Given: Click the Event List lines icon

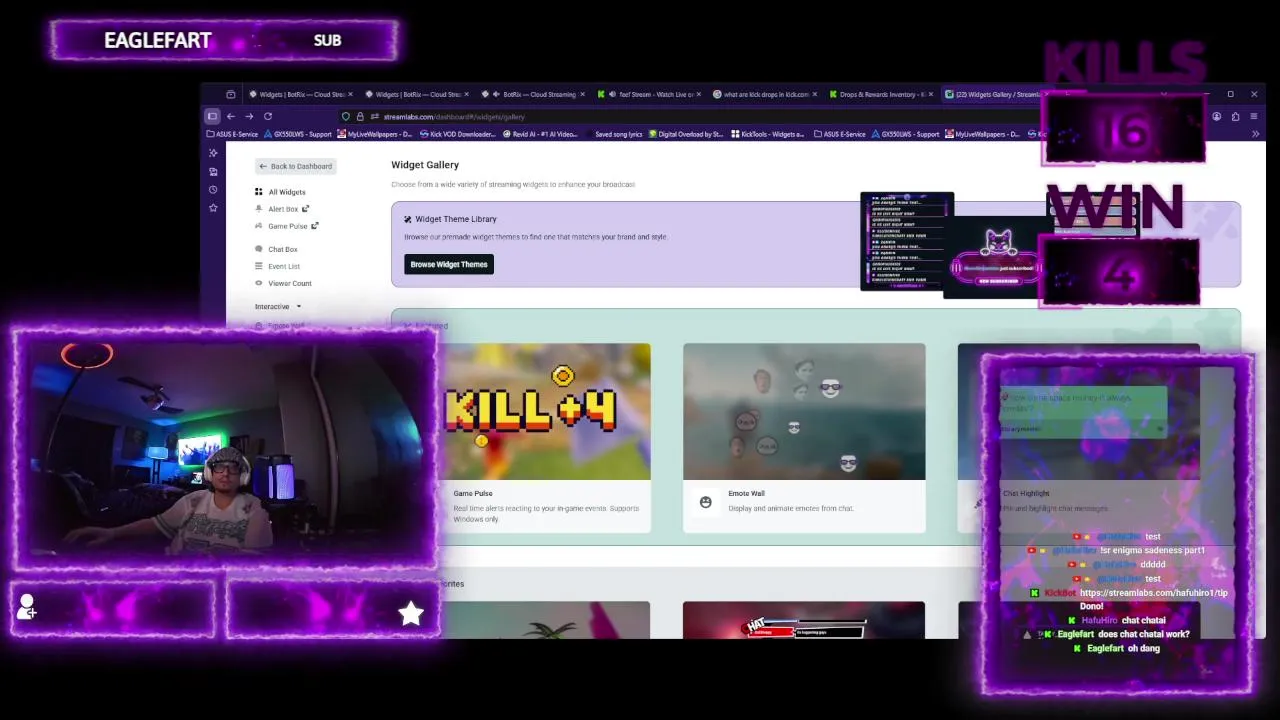Looking at the screenshot, I should tap(259, 266).
